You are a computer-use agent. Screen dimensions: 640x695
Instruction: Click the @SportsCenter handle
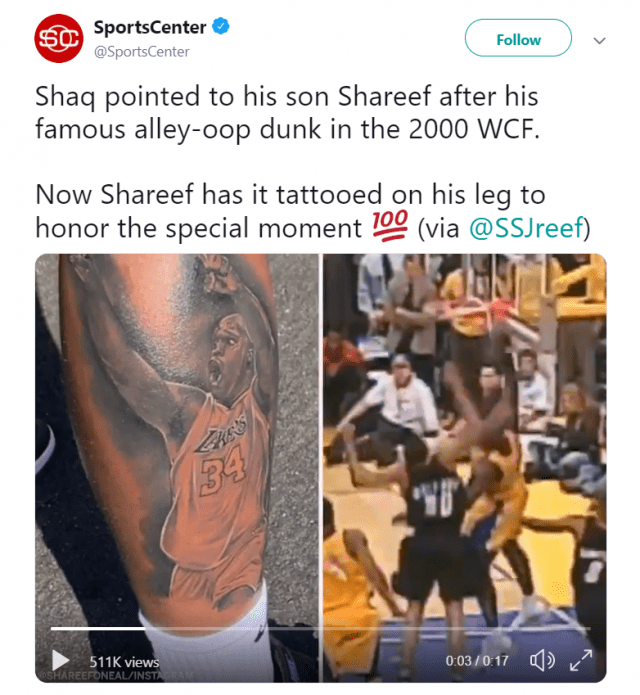141,52
